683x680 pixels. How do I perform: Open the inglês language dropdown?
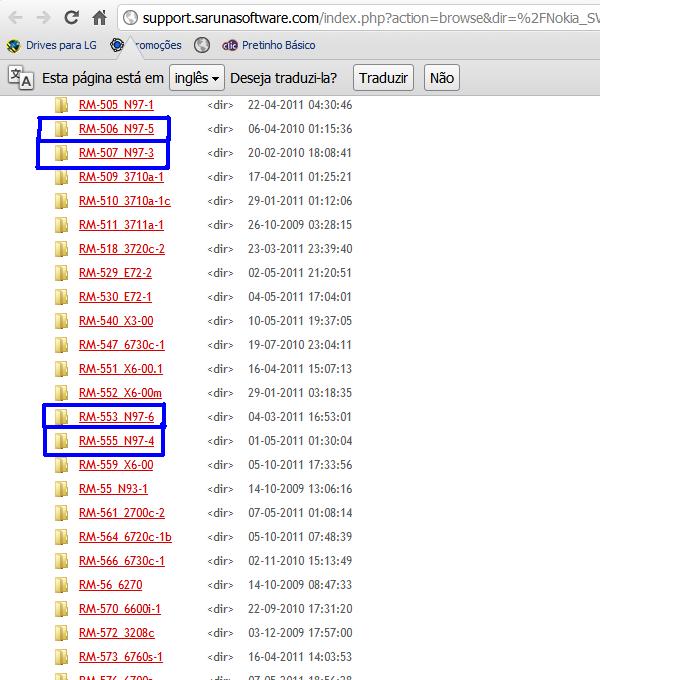tap(196, 78)
